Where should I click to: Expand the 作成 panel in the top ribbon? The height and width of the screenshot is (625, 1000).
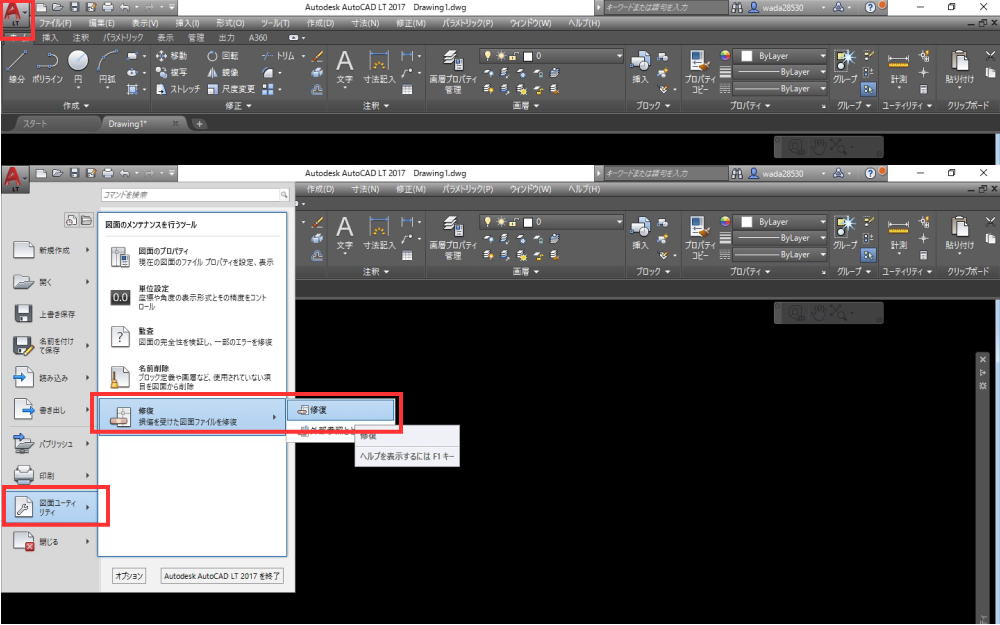pyautogui.click(x=76, y=105)
